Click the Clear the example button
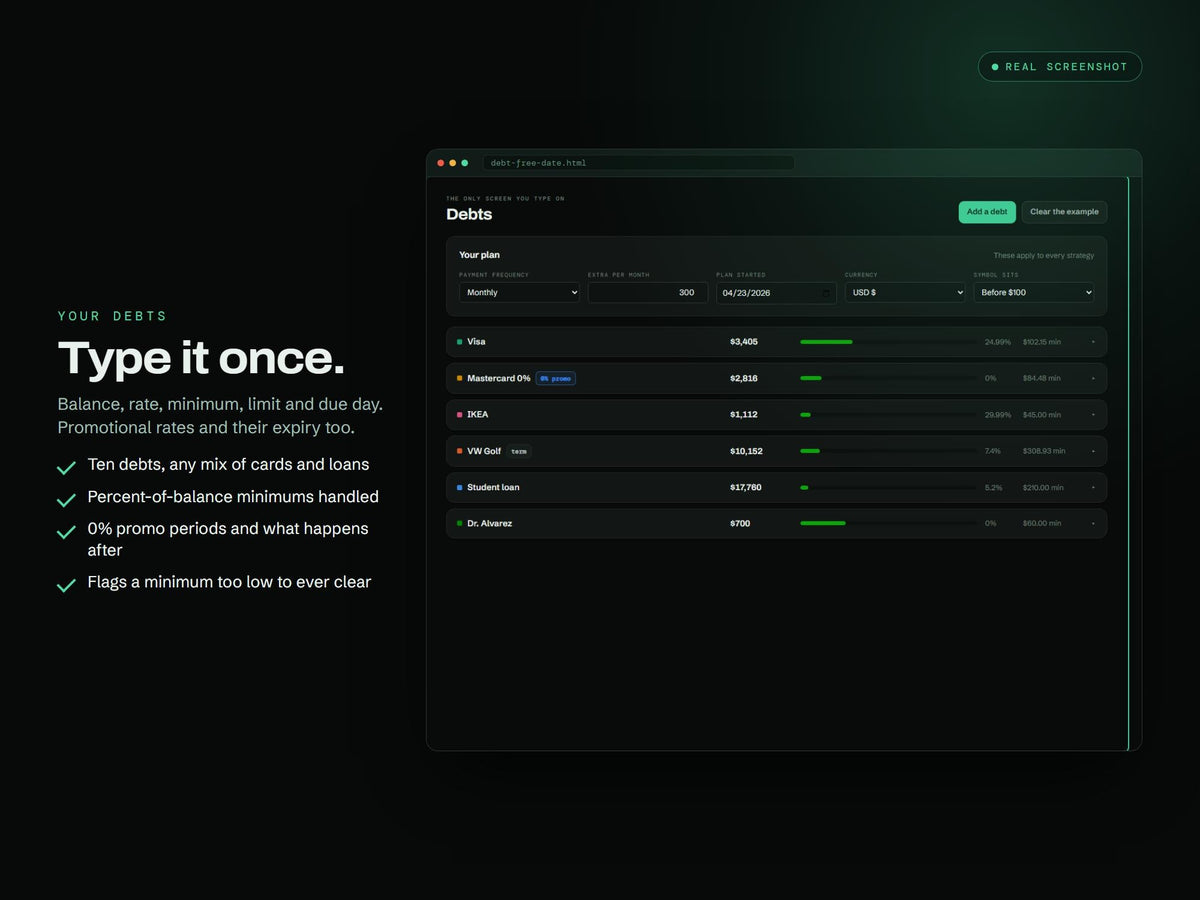 [1064, 212]
